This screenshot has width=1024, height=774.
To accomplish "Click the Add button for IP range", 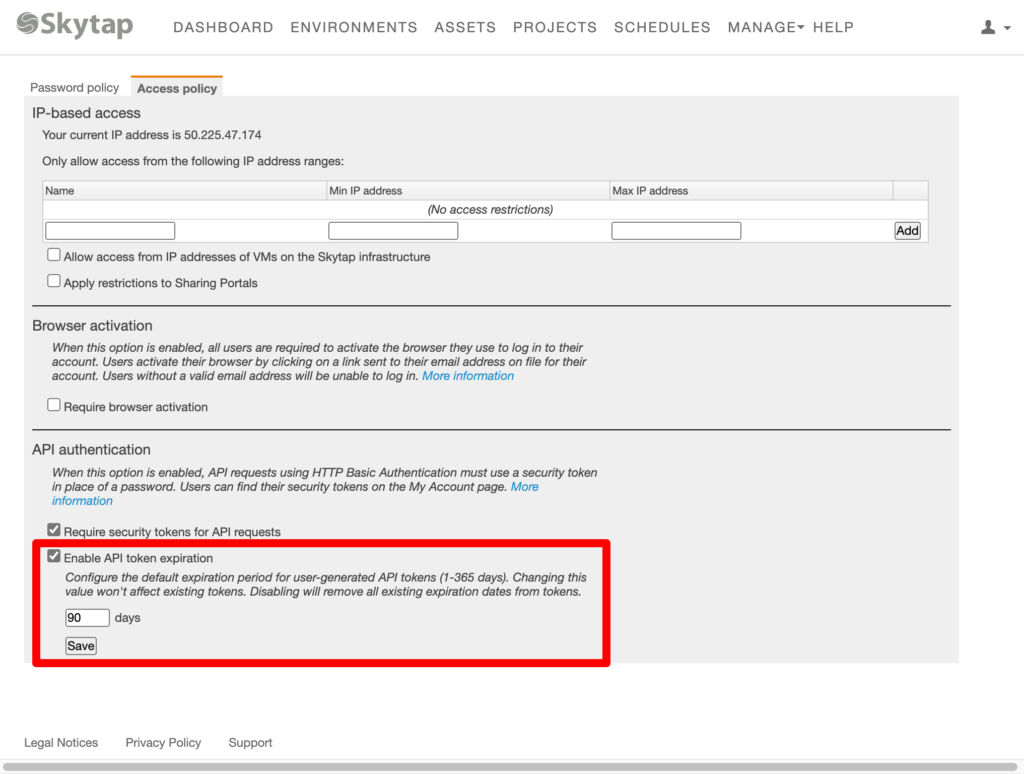I will click(x=907, y=231).
